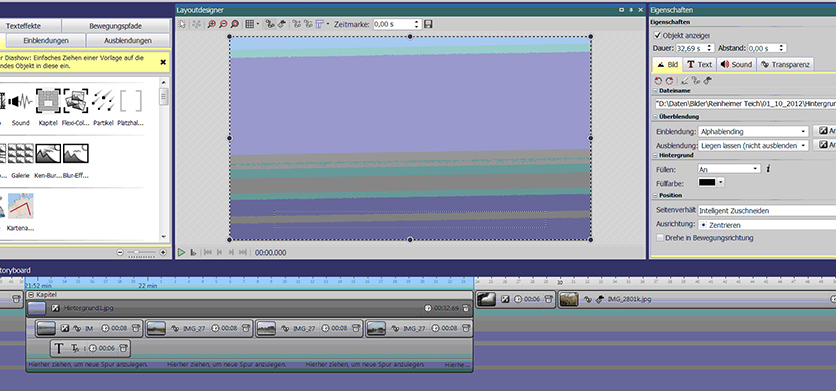Toggle the 'Objekt anzeigen' checkbox

pyautogui.click(x=657, y=36)
